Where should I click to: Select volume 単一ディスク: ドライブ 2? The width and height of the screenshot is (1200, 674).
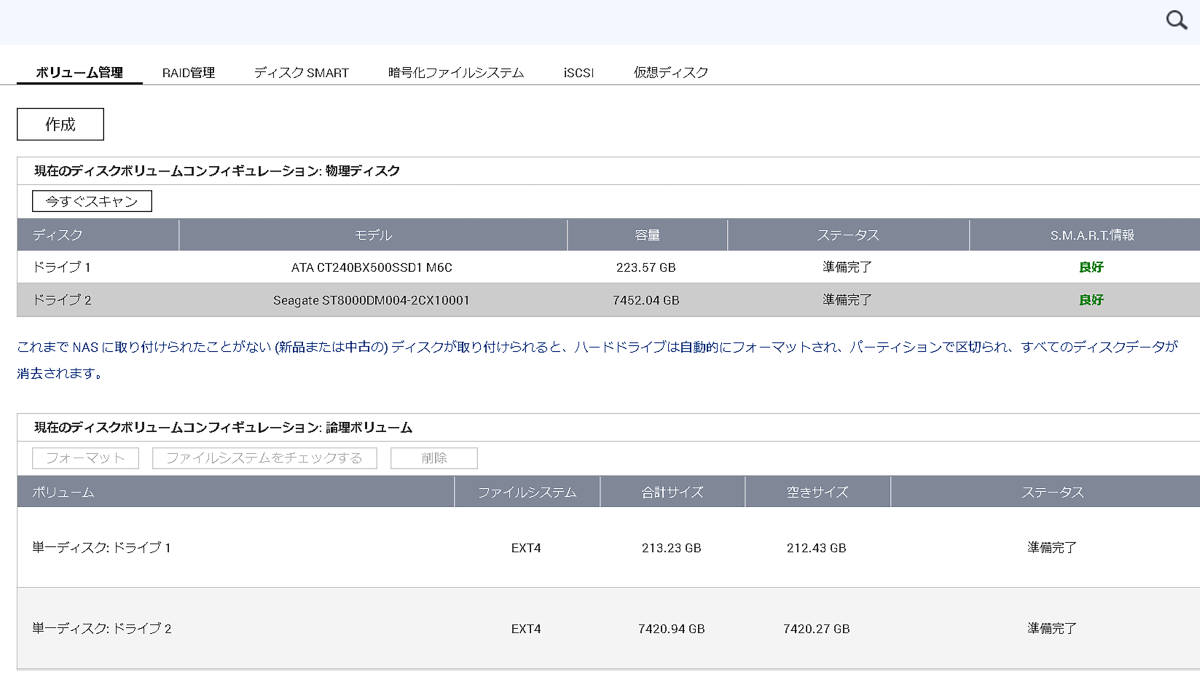point(101,628)
